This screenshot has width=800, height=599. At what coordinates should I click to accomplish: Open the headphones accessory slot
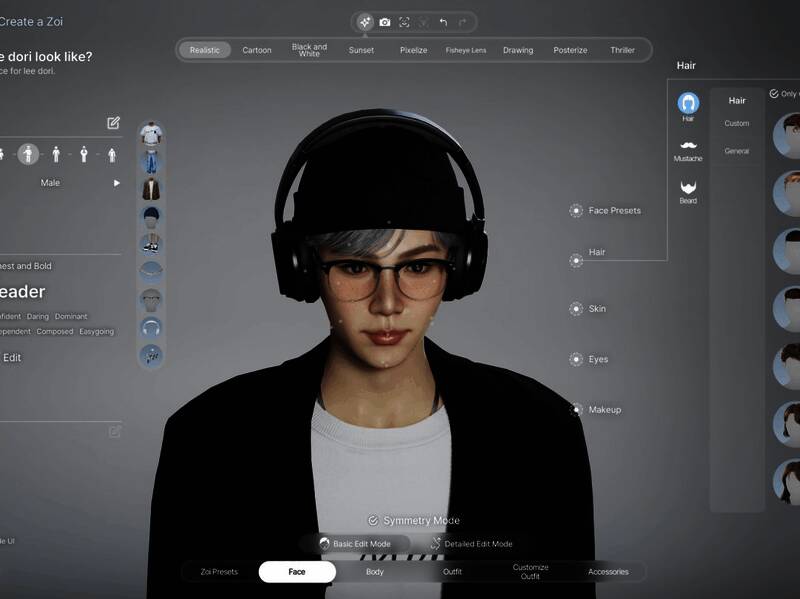[x=151, y=328]
